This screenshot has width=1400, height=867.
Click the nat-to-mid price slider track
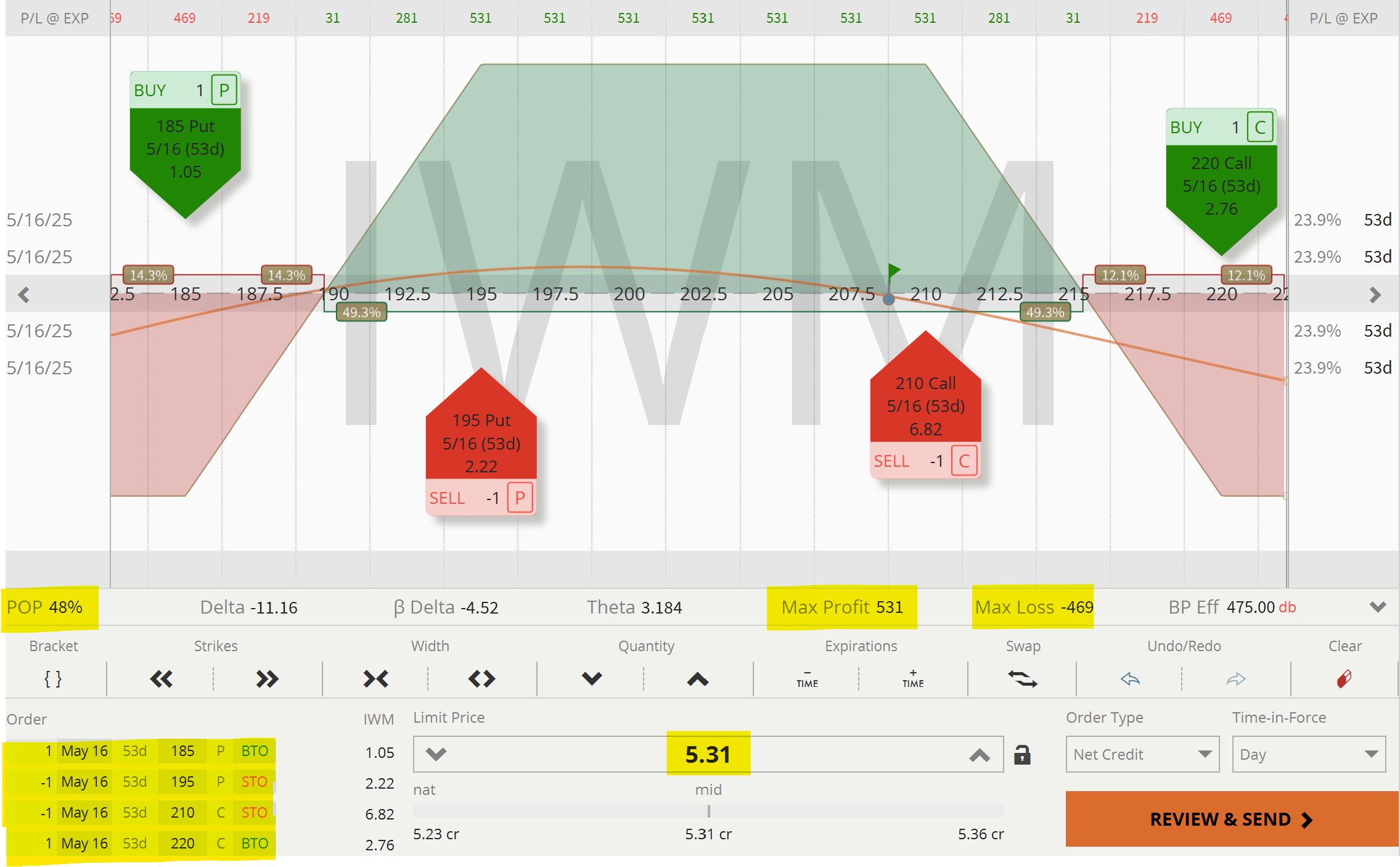point(708,812)
